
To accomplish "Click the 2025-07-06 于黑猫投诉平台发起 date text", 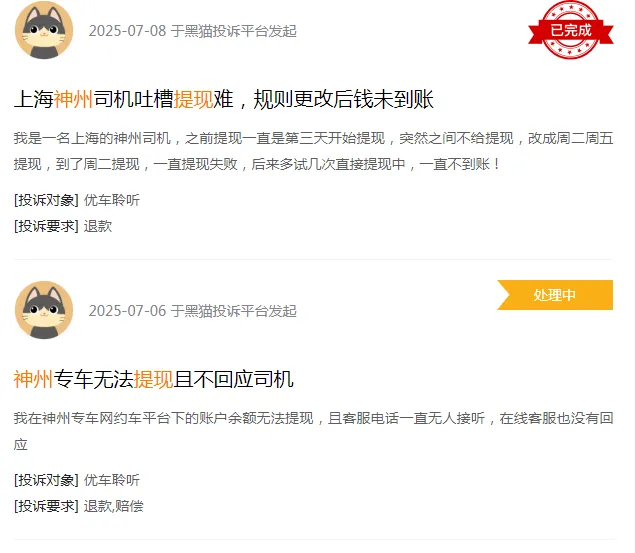I will pos(193,311).
